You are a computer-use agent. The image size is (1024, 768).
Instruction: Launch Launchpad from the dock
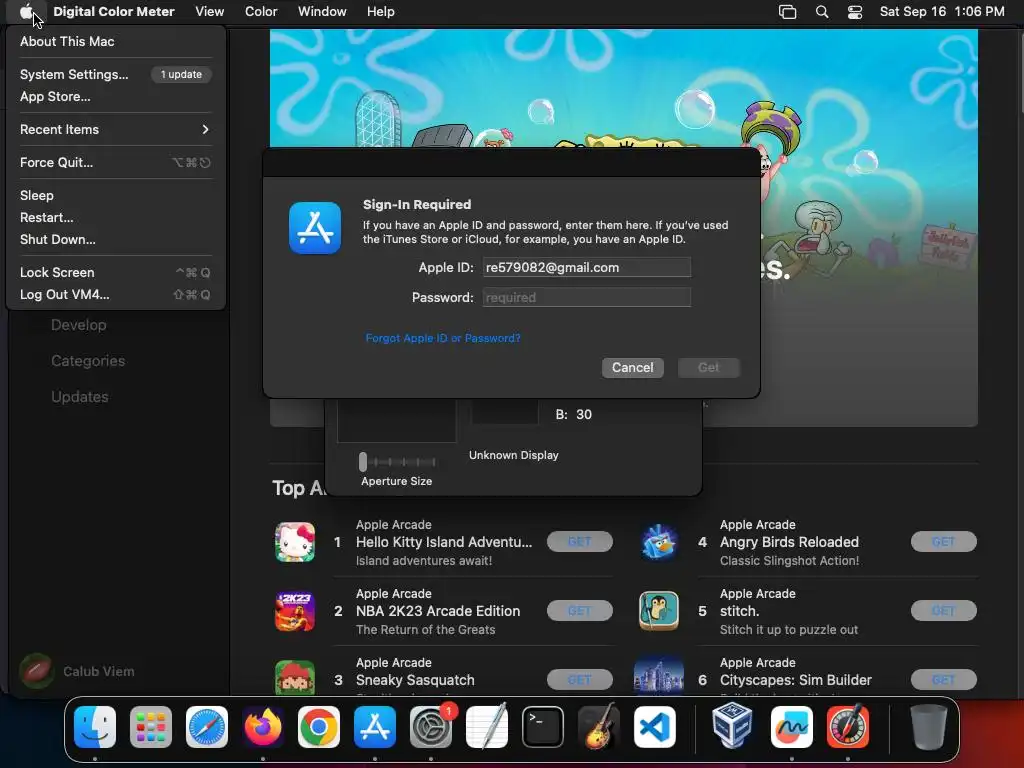pos(151,727)
